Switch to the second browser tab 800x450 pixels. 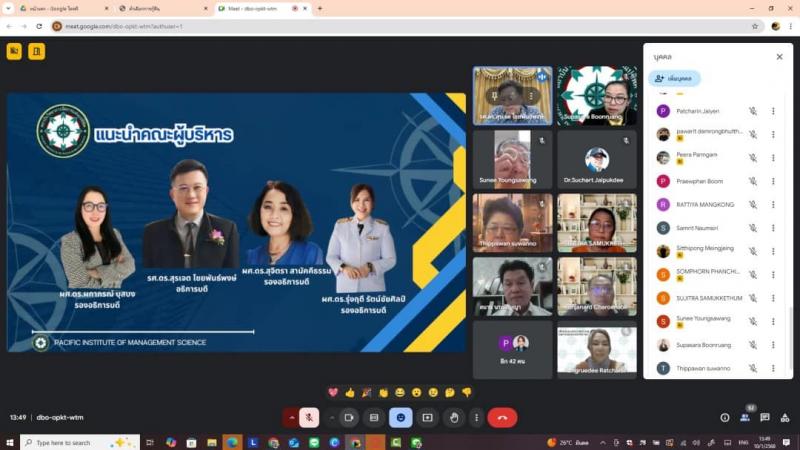coord(163,9)
